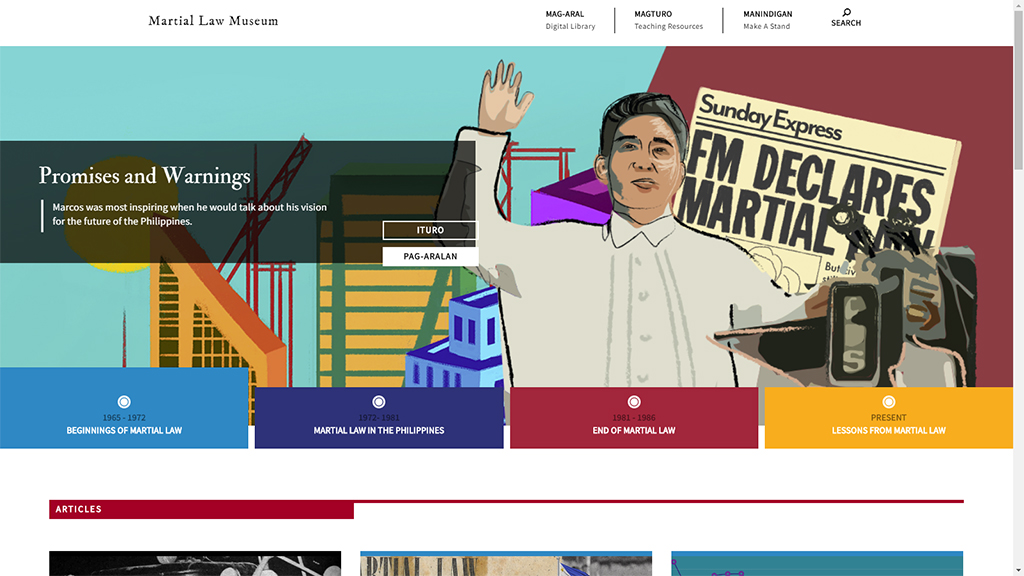
Task: Click the search magnifier icon
Action: (846, 12)
